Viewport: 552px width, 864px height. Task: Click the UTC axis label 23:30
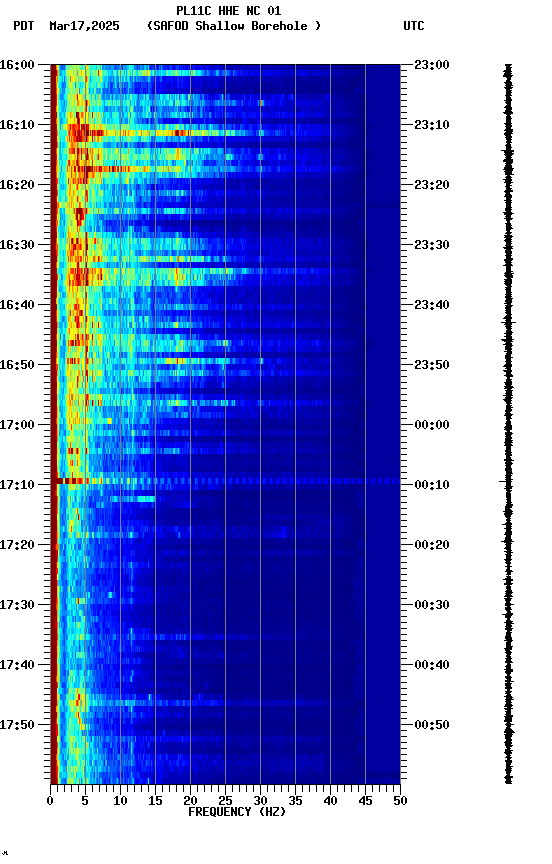432,245
